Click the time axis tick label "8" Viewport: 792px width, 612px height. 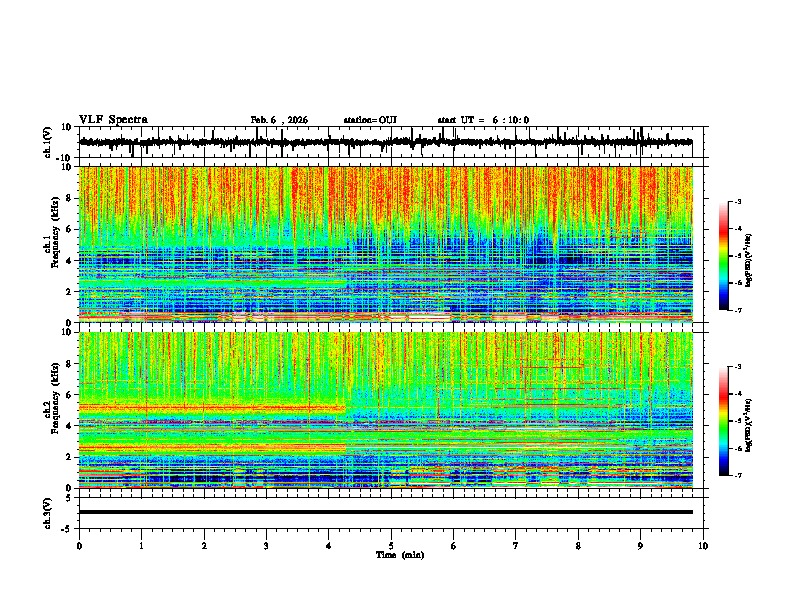pos(578,546)
